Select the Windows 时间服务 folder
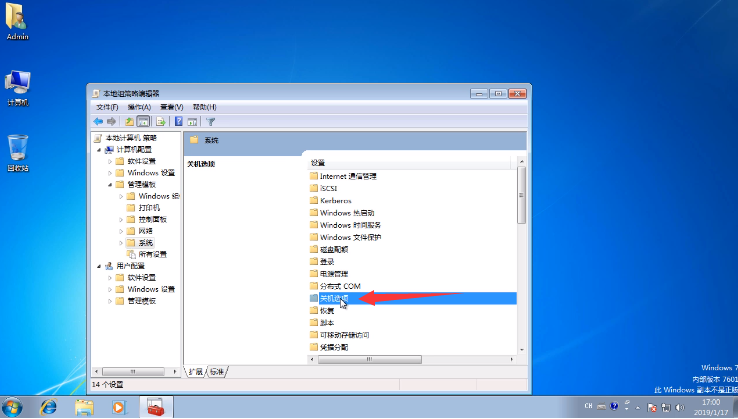 [345, 225]
